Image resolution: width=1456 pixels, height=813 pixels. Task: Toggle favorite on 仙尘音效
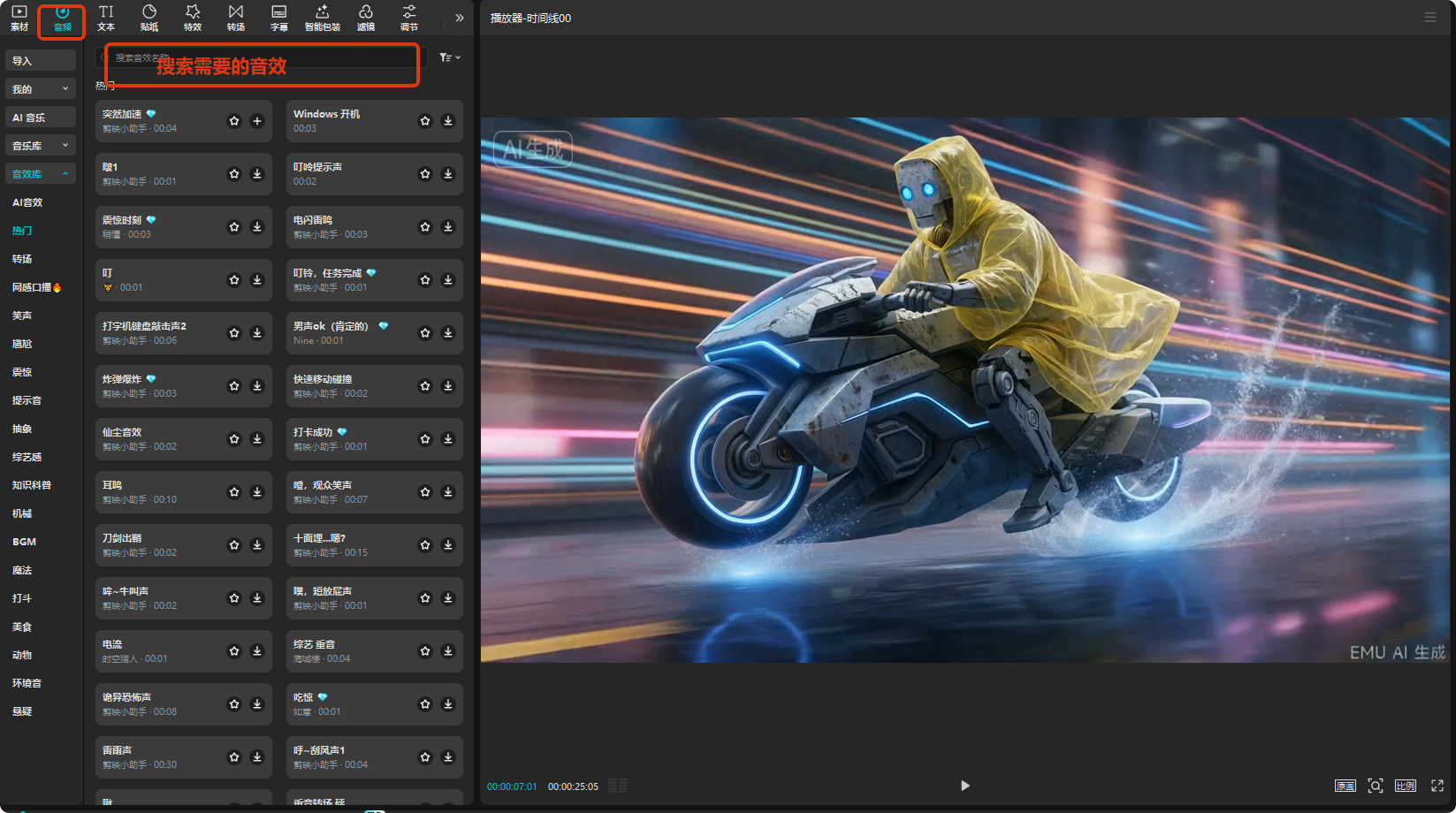click(x=234, y=439)
